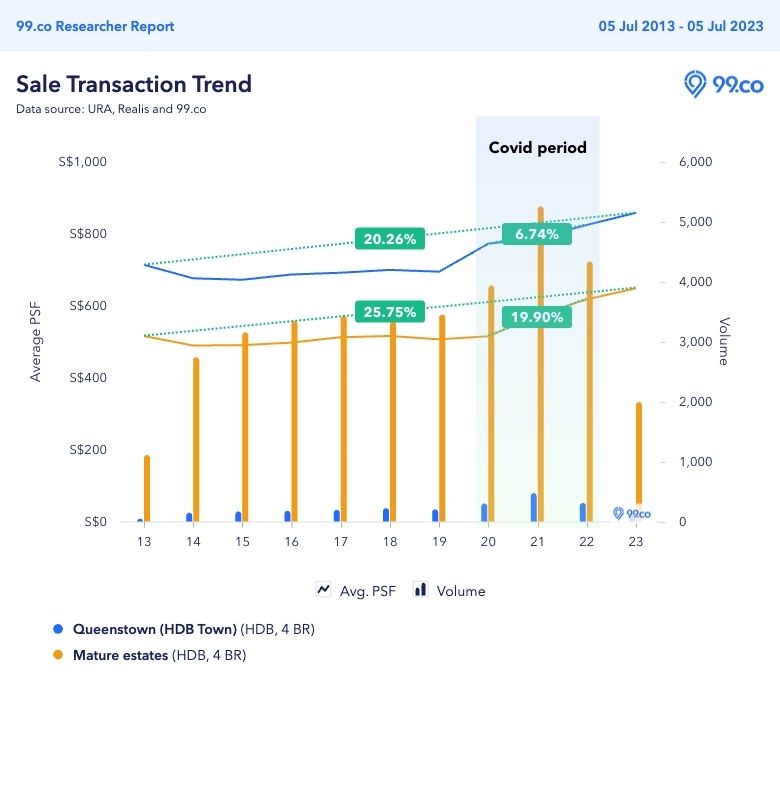
Task: Click the Sale Transaction Trend heading
Action: (x=134, y=84)
